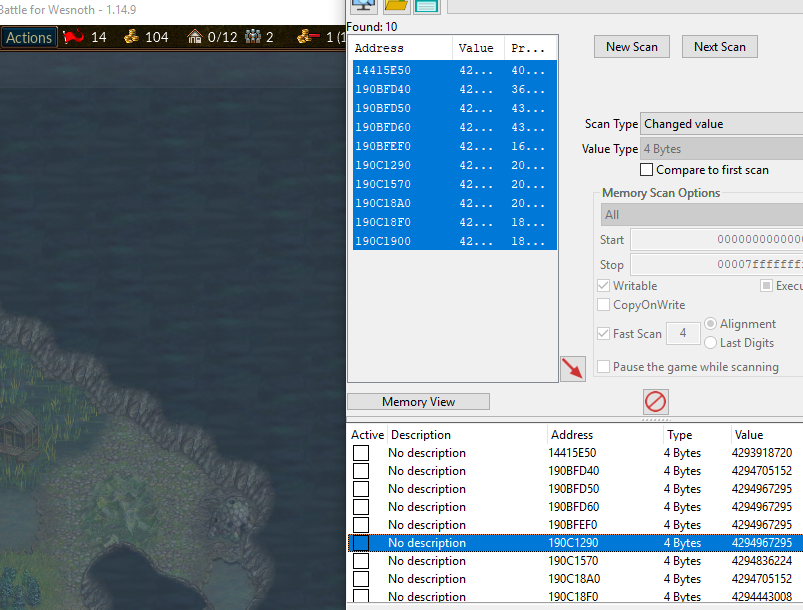This screenshot has width=803, height=610.
Task: Open Memory View
Action: [x=418, y=402]
